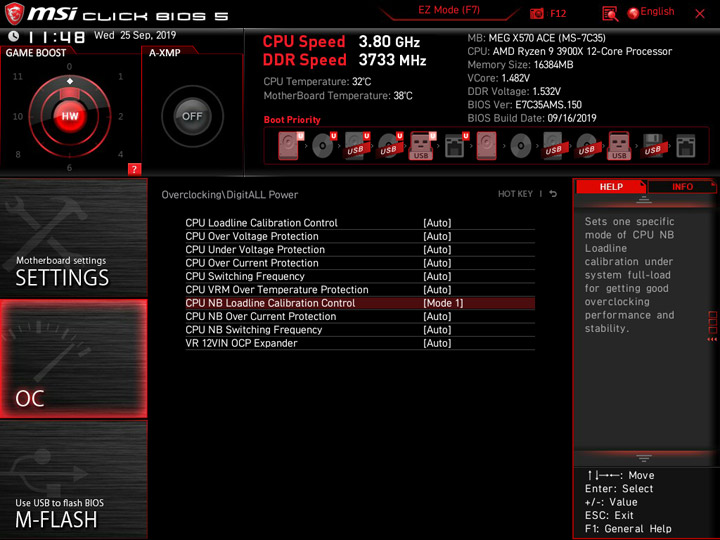720x540 pixels.
Task: Select the legacy USB CD/DVD boot icon
Action: pos(586,146)
